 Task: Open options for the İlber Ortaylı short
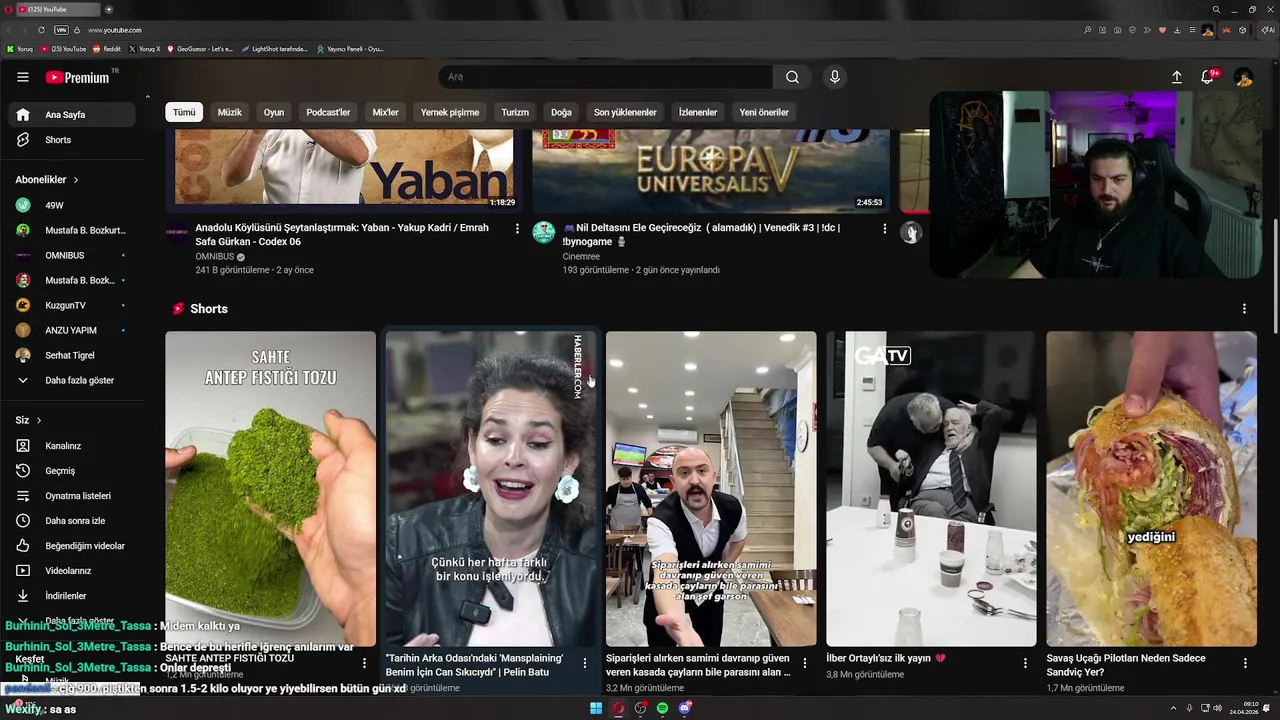coord(1025,663)
